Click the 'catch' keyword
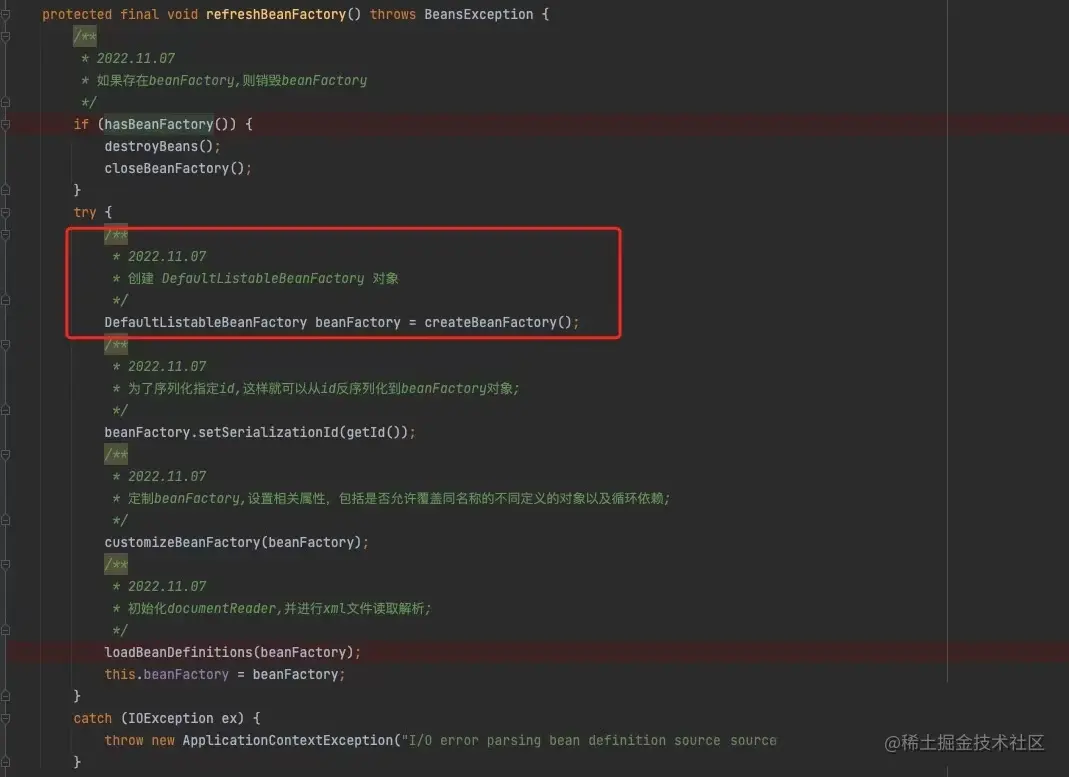 point(92,718)
